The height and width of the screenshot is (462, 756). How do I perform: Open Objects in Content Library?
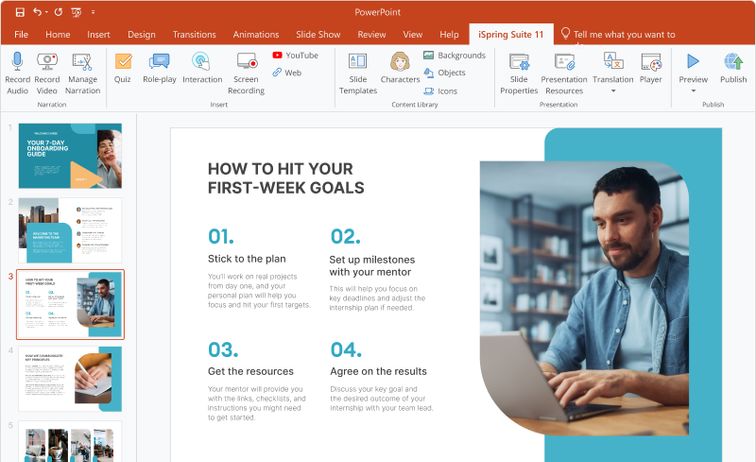coord(445,72)
